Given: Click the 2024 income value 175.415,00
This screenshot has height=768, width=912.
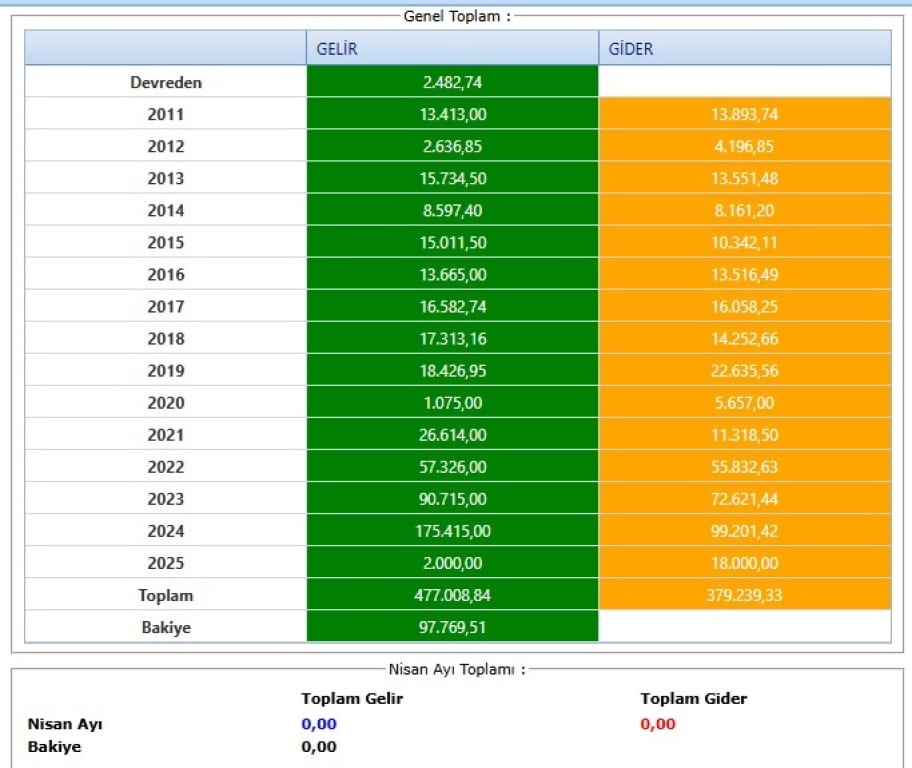Looking at the screenshot, I should (x=452, y=531).
